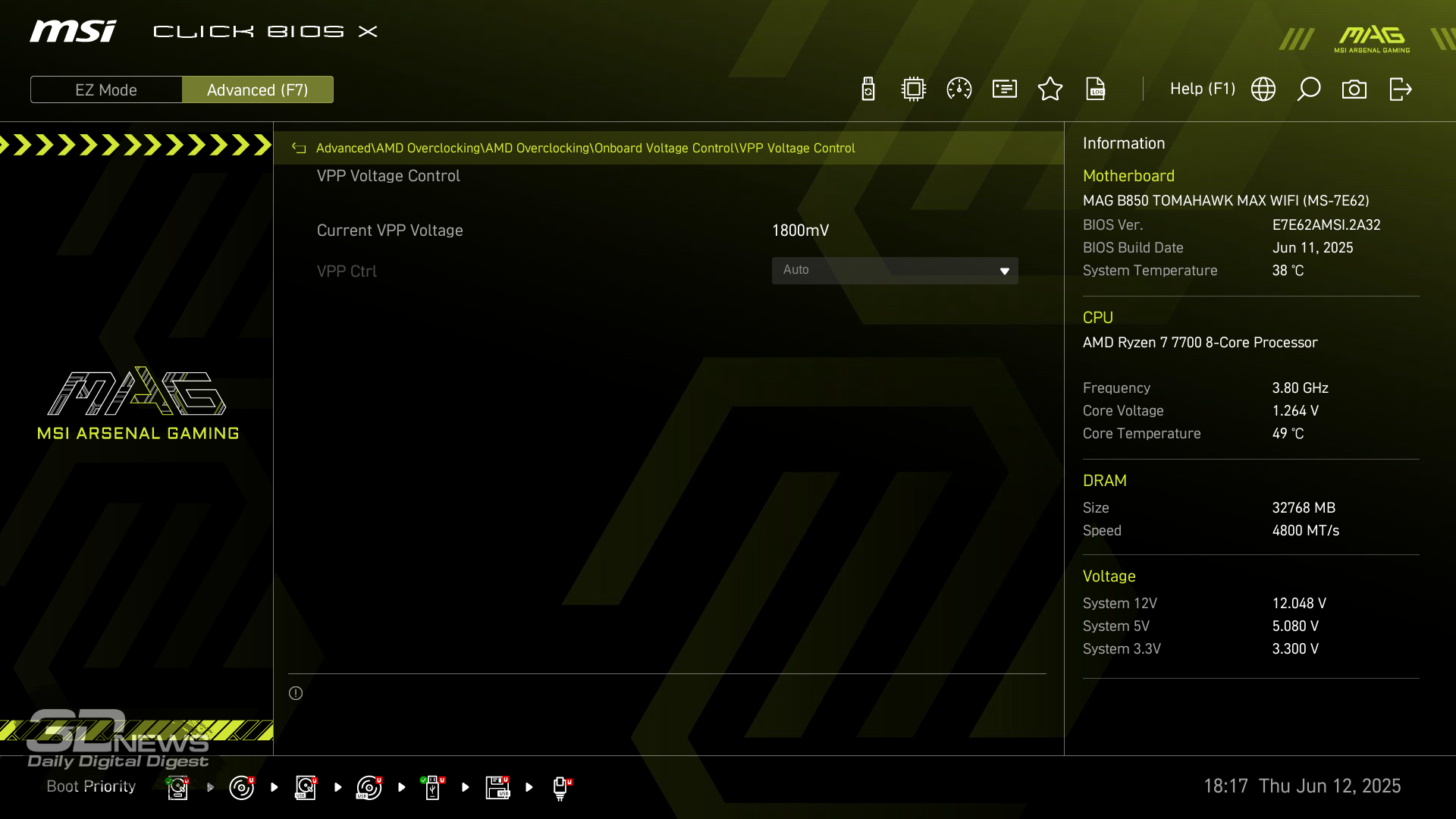The image size is (1456, 819).
Task: Take a screenshot with camera icon
Action: coord(1354,89)
